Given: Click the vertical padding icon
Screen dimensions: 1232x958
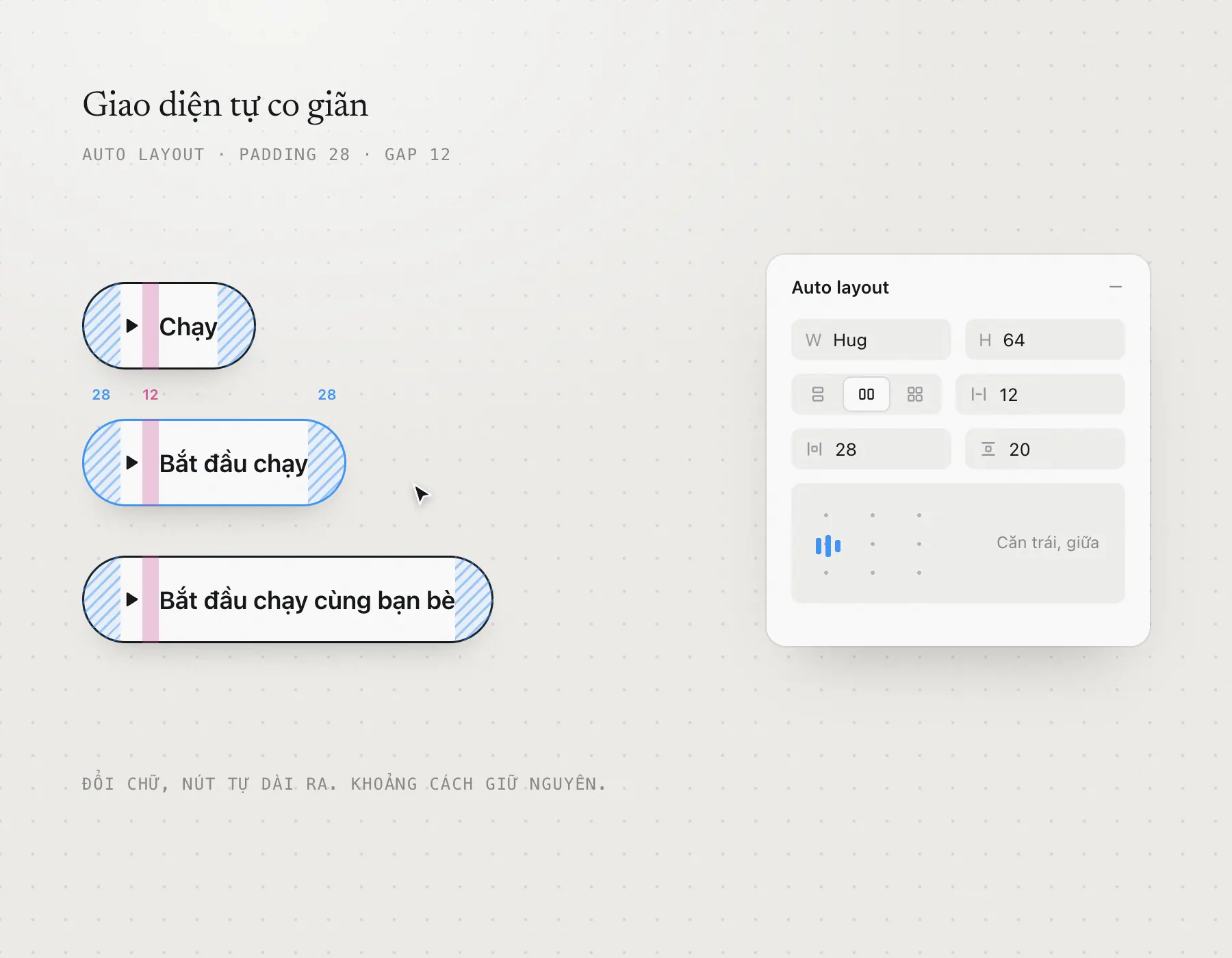Looking at the screenshot, I should pos(988,449).
